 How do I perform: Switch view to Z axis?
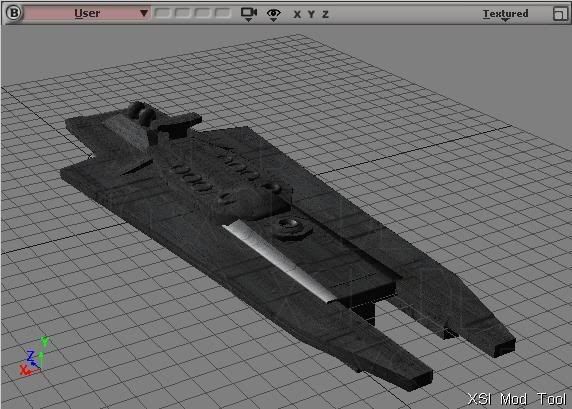(325, 14)
